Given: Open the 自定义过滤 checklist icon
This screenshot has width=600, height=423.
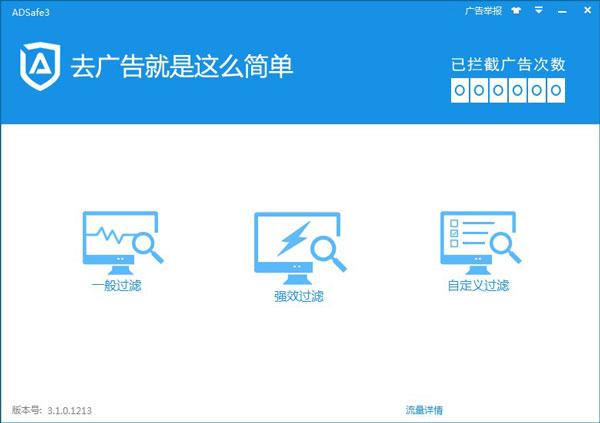Looking at the screenshot, I should click(480, 243).
